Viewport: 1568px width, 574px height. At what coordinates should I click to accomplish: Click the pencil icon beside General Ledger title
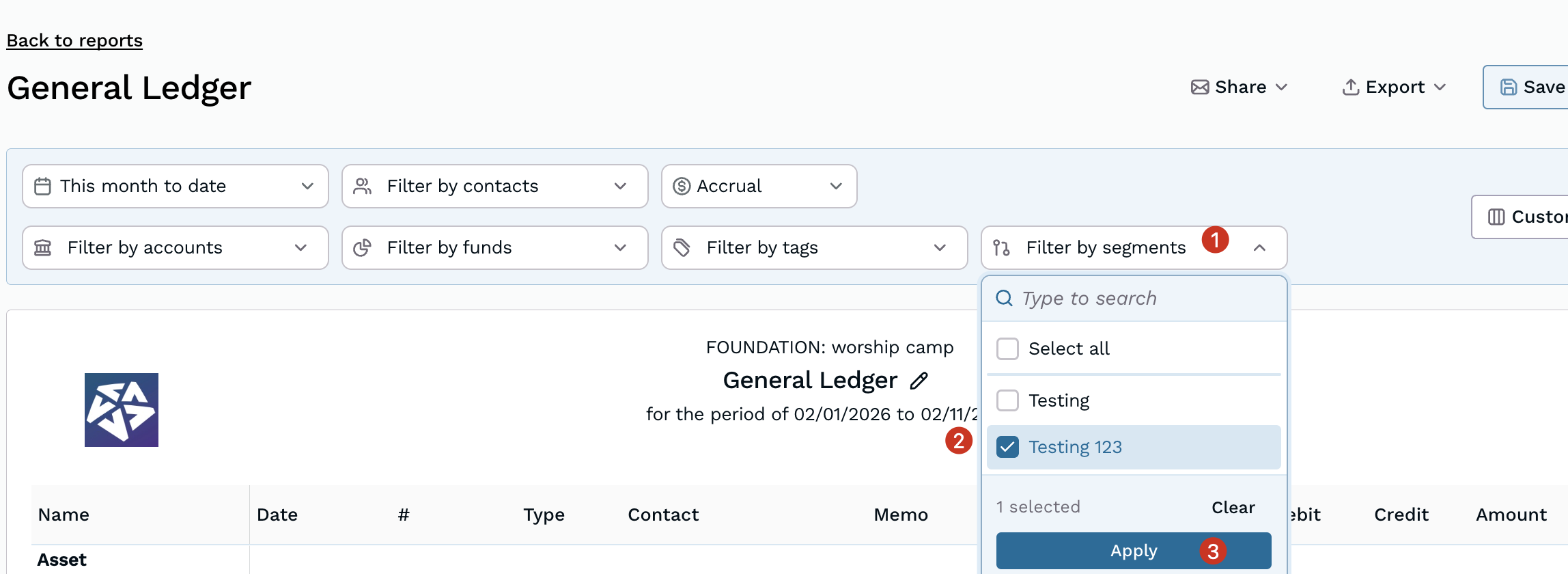(919, 381)
